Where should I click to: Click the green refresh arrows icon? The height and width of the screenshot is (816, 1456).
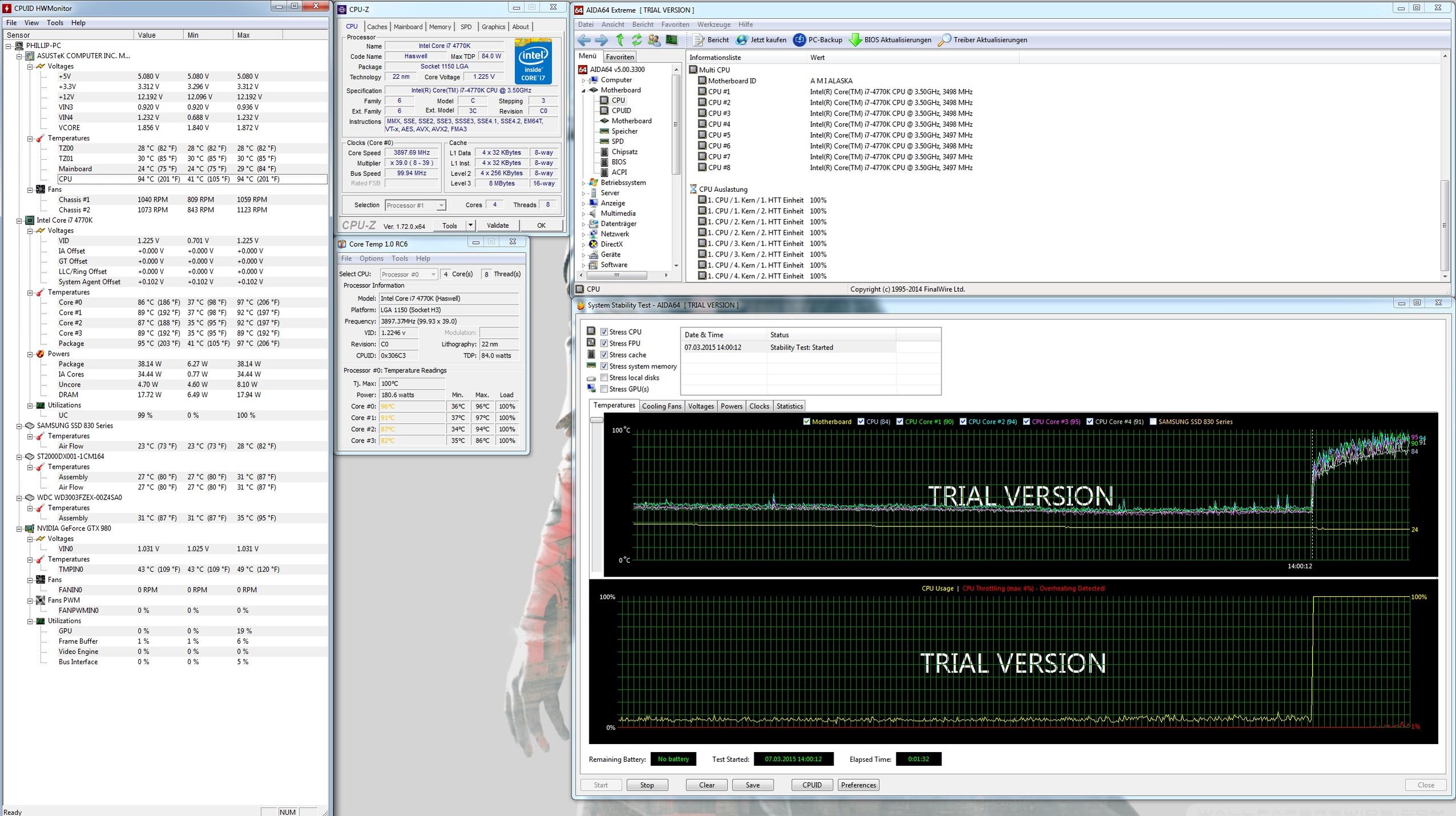point(637,40)
